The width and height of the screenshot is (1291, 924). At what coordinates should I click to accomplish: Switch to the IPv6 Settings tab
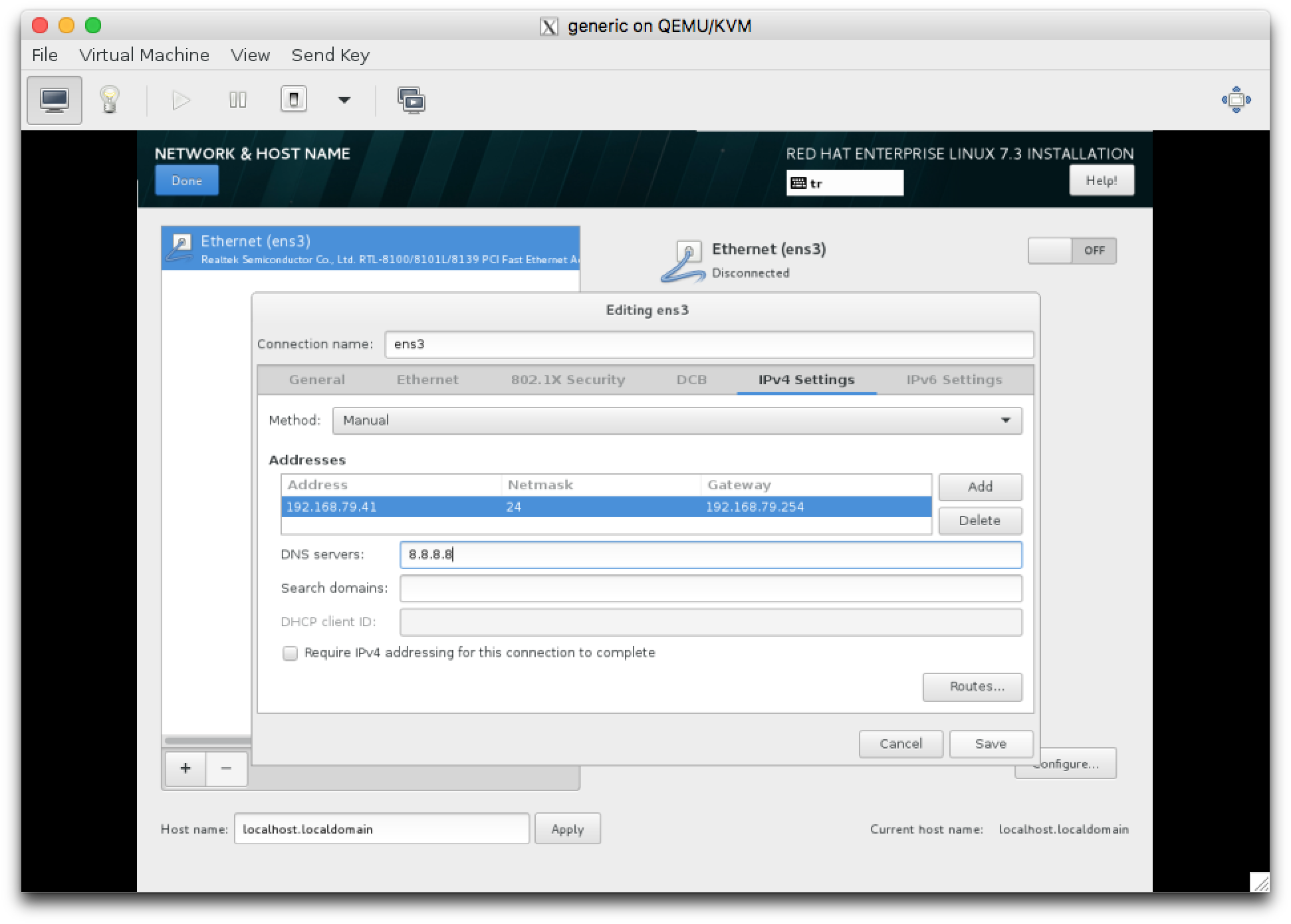(x=954, y=380)
